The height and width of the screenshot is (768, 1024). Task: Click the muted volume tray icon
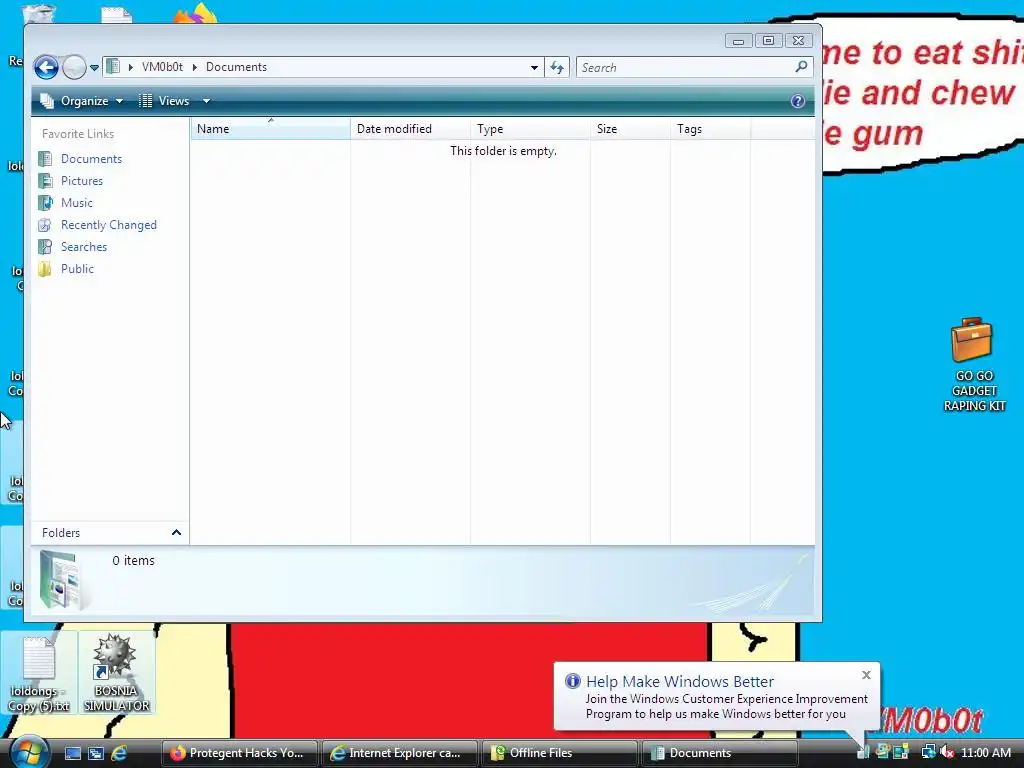pos(947,752)
